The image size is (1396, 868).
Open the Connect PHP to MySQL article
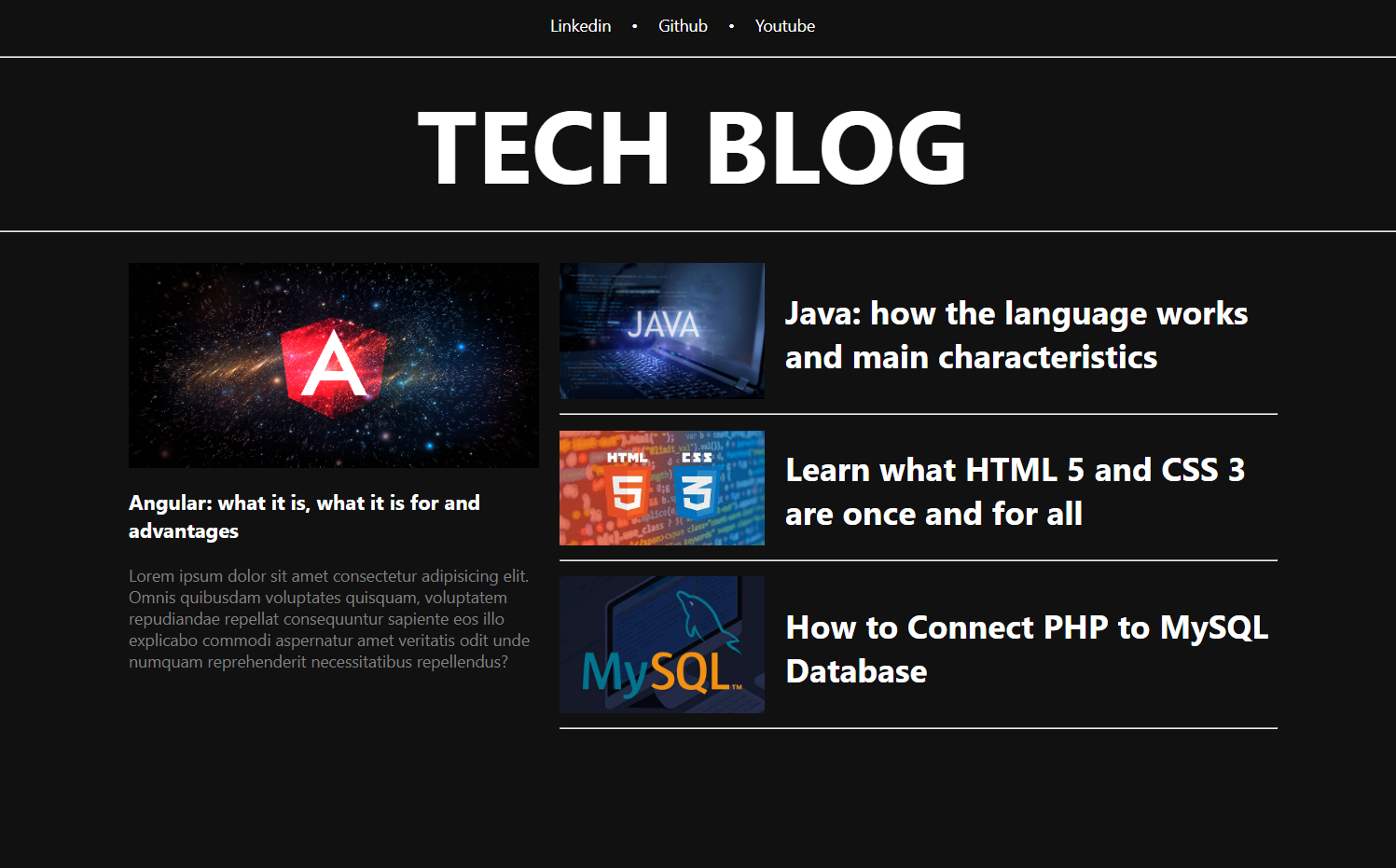click(1027, 649)
